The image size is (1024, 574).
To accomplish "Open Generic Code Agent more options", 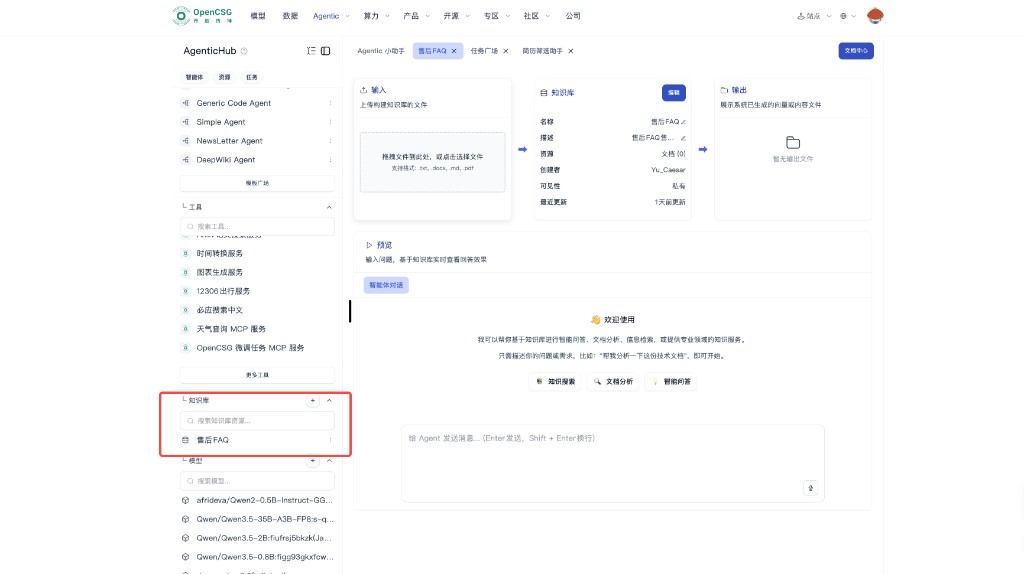I will (330, 103).
